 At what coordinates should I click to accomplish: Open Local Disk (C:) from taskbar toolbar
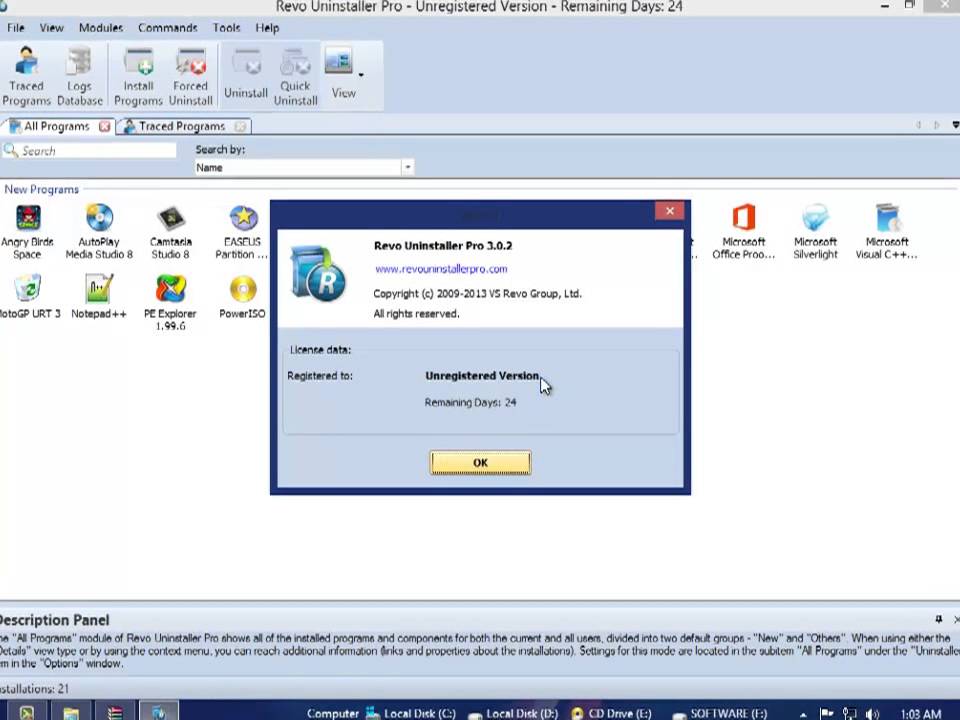411,713
